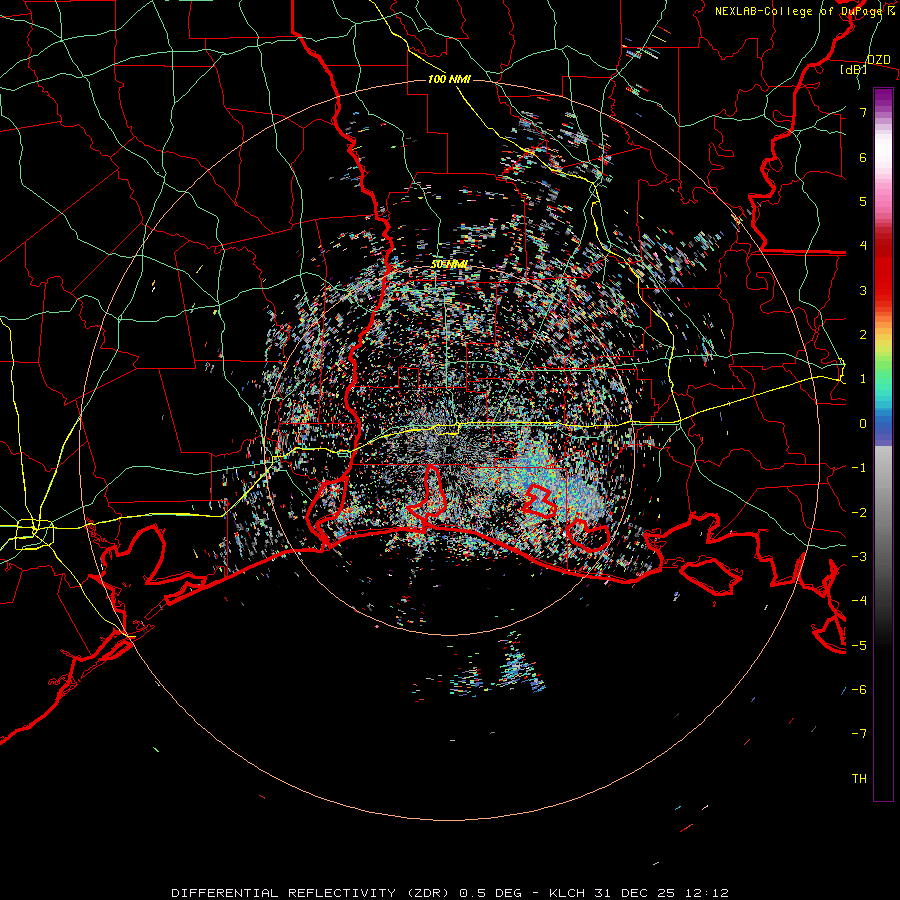Click the -1 value on the dB scale
Viewport: 900px width, 900px height.
click(859, 468)
